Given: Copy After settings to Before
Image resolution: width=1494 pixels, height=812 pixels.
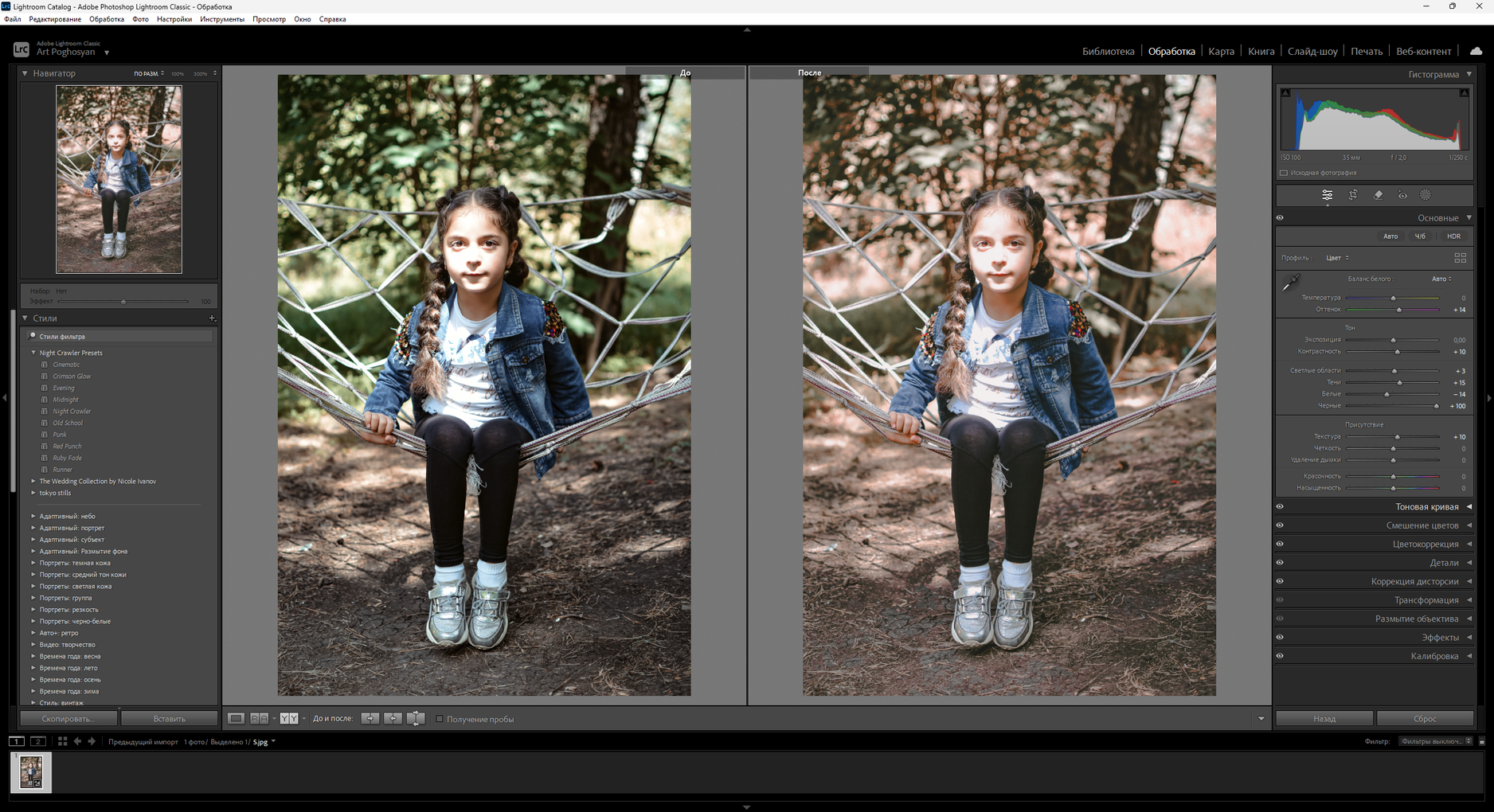Looking at the screenshot, I should [x=393, y=718].
